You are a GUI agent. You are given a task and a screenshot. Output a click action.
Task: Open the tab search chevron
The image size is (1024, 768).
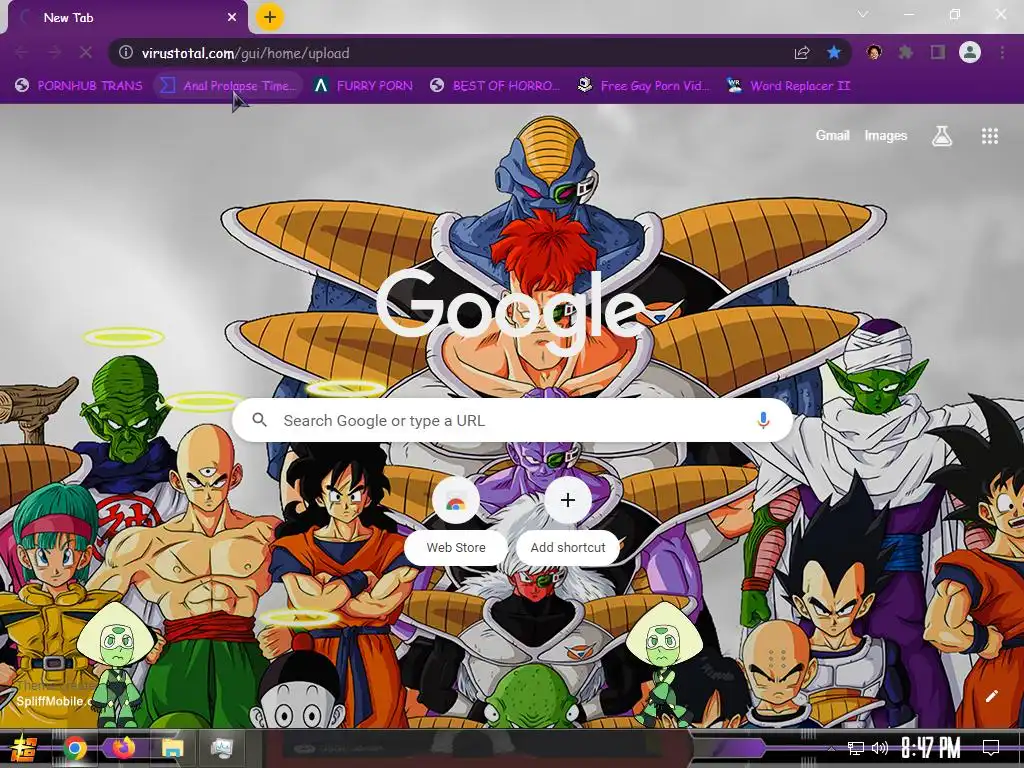pyautogui.click(x=863, y=14)
